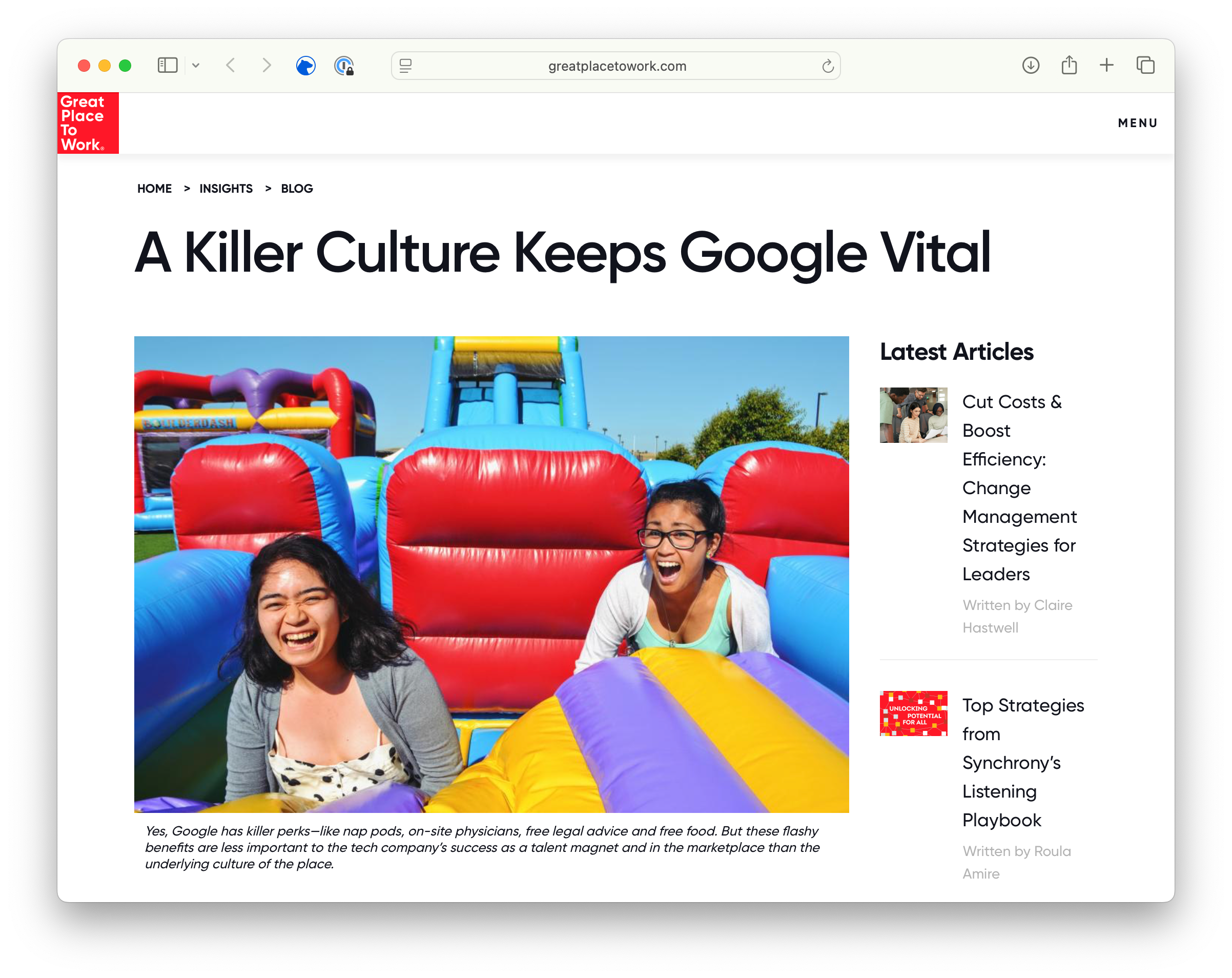Click the Unlocking Potential For All thumbnail
This screenshot has height=978, width=1232.
[913, 714]
